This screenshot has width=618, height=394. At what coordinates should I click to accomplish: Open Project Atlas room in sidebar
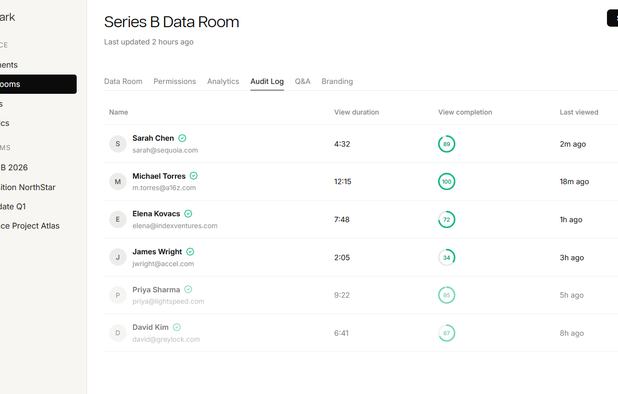tap(30, 226)
